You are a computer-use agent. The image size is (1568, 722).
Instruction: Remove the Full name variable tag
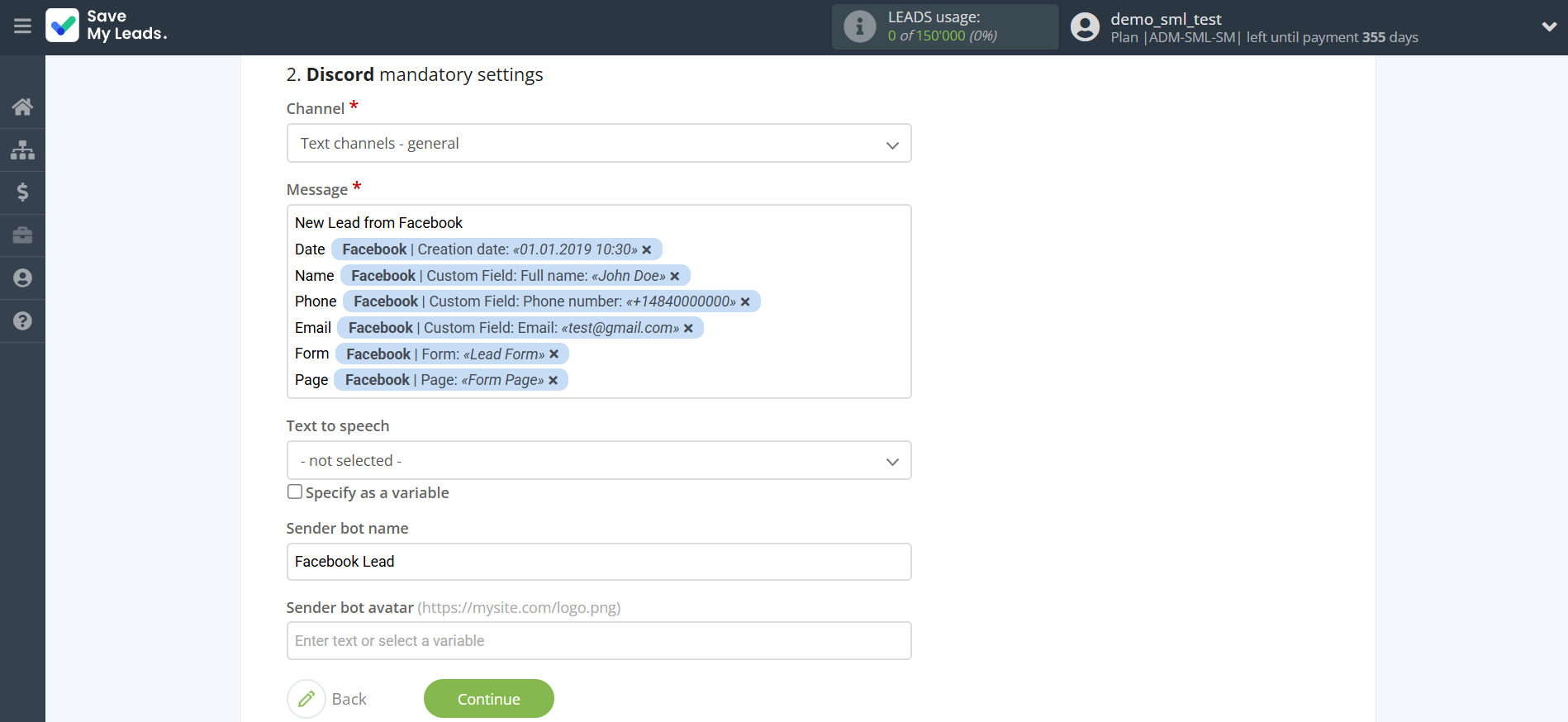click(x=675, y=276)
